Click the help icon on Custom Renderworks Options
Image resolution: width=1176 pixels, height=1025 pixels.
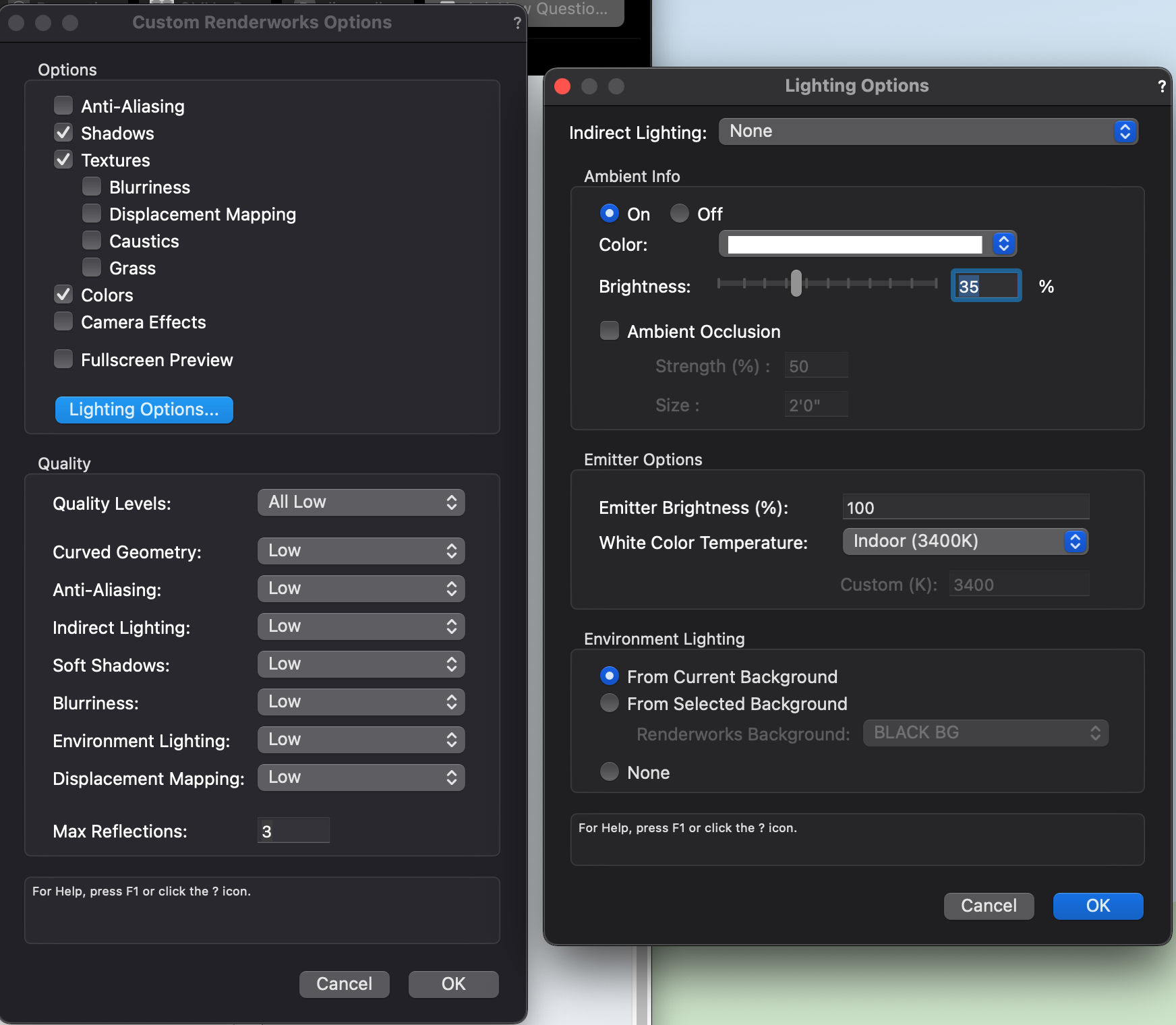click(x=517, y=22)
